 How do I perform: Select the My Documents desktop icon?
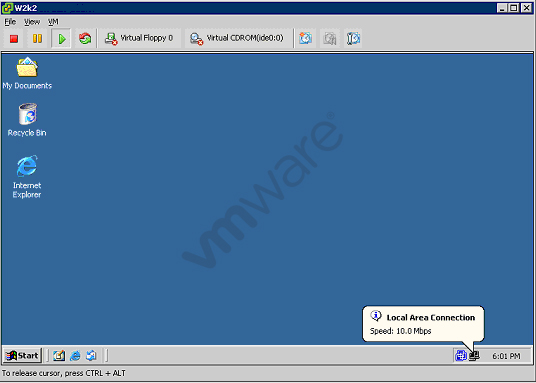[x=27, y=74]
